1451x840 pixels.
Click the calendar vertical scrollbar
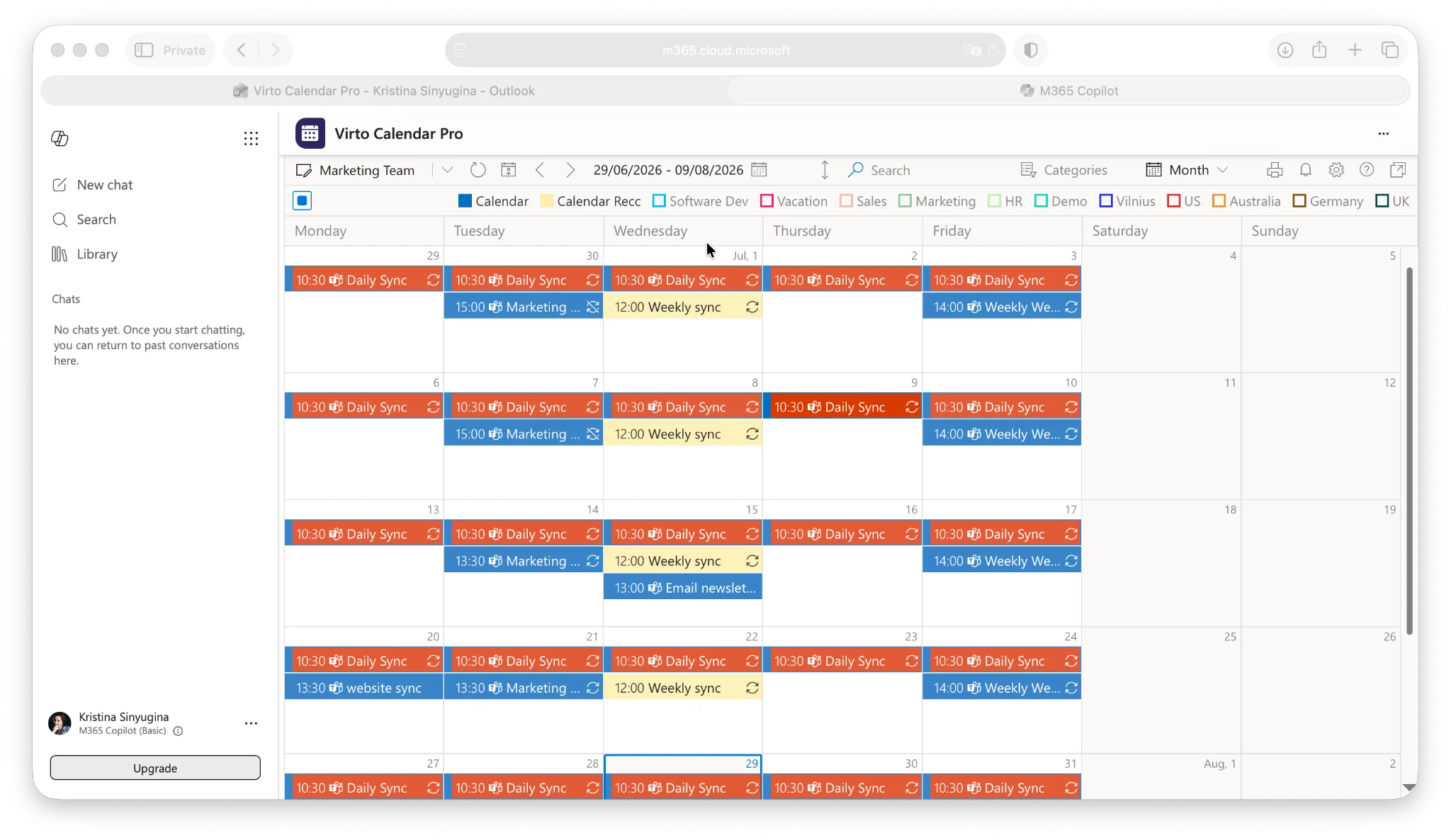tap(1409, 450)
